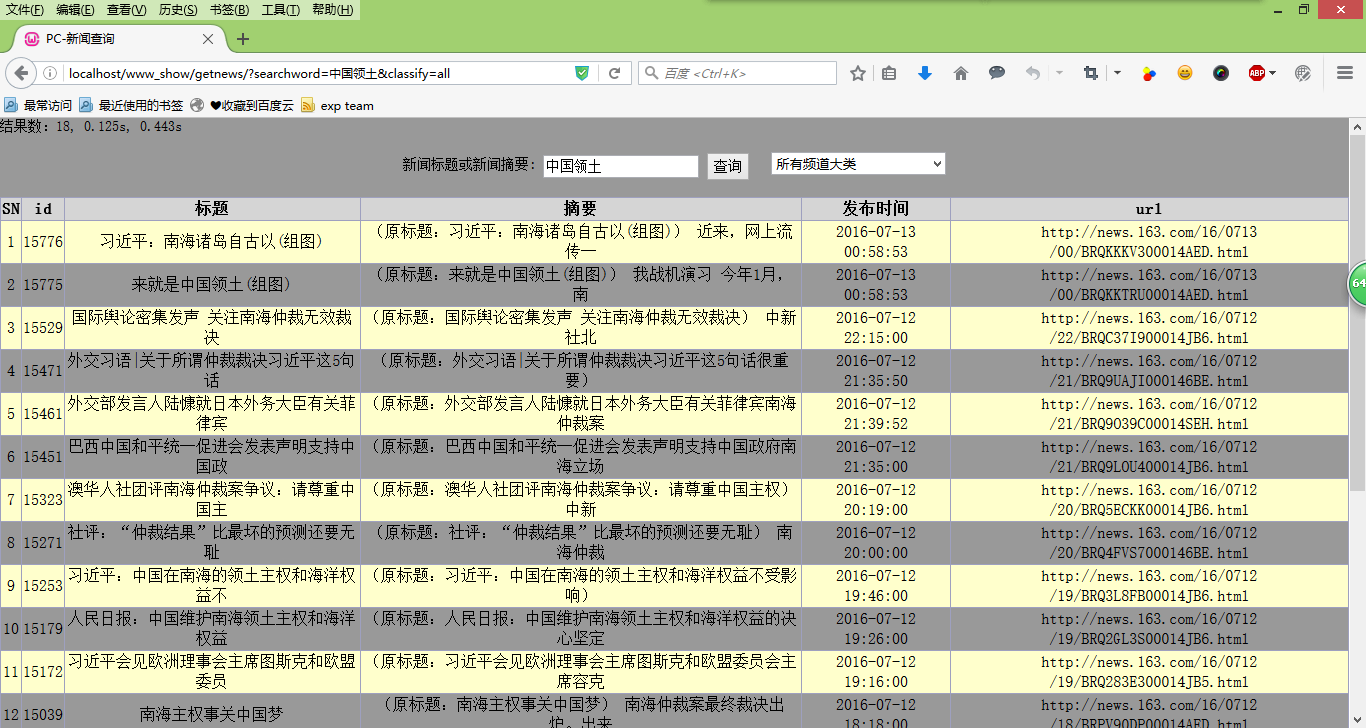The height and width of the screenshot is (728, 1366).
Task: Click the 查询 search button
Action: (727, 167)
